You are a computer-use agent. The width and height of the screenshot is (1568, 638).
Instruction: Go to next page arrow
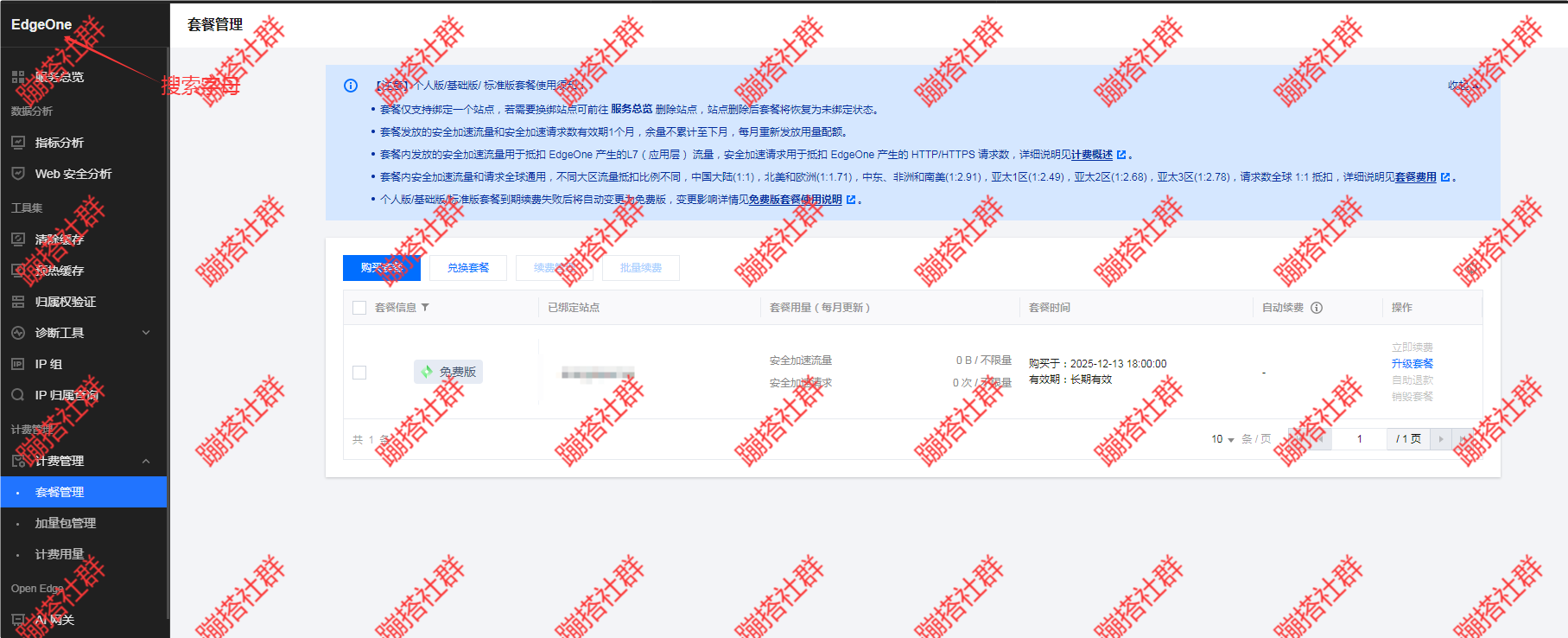click(x=1441, y=439)
